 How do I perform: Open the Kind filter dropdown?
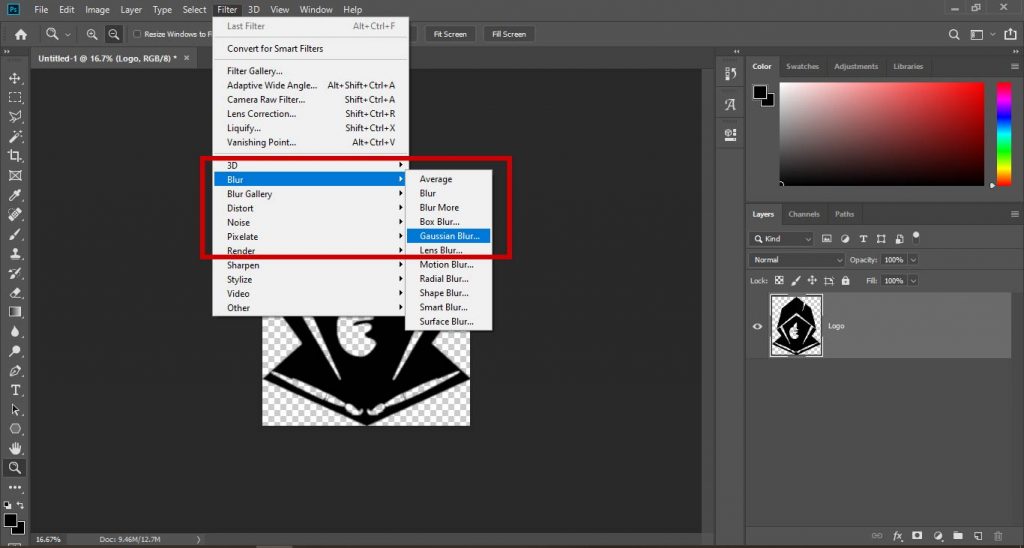[x=781, y=239]
